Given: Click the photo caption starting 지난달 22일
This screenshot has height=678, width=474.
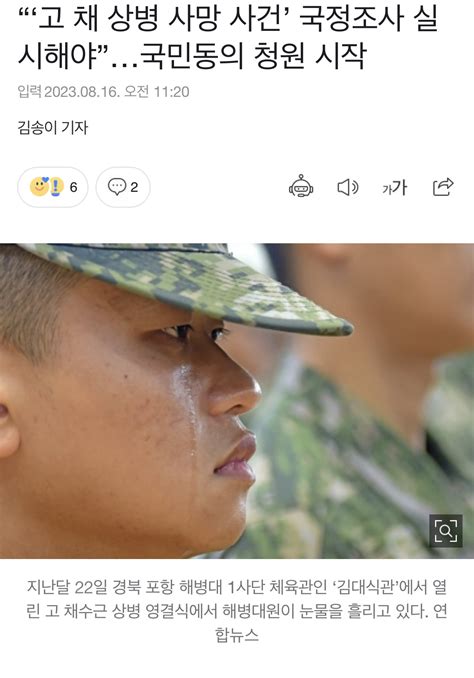Looking at the screenshot, I should click(x=237, y=611).
